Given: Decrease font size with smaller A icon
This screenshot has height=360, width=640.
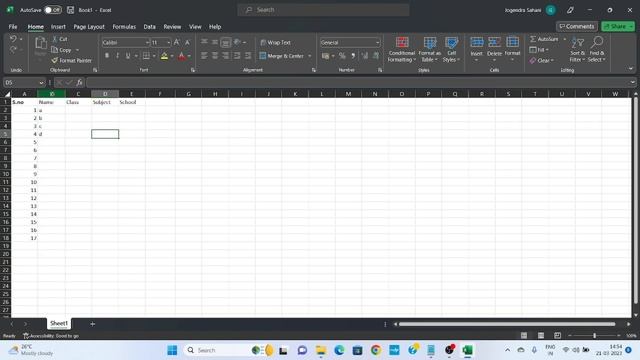Looking at the screenshot, I should click(187, 42).
